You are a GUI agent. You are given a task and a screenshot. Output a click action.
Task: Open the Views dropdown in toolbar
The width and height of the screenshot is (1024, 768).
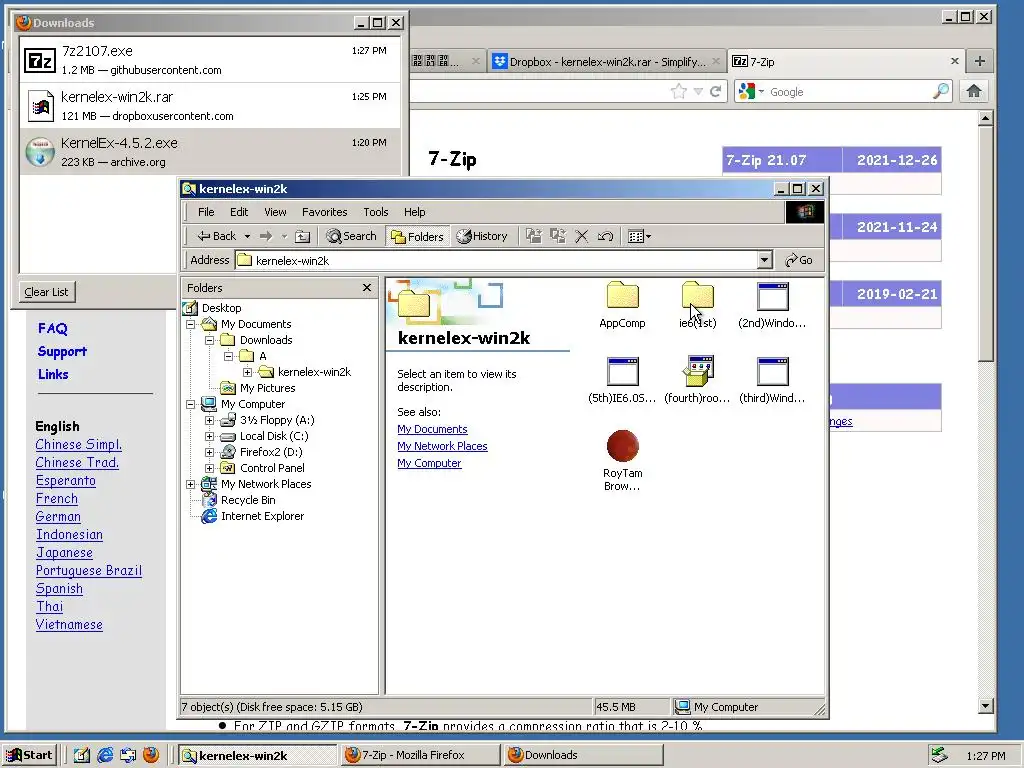pyautogui.click(x=639, y=236)
